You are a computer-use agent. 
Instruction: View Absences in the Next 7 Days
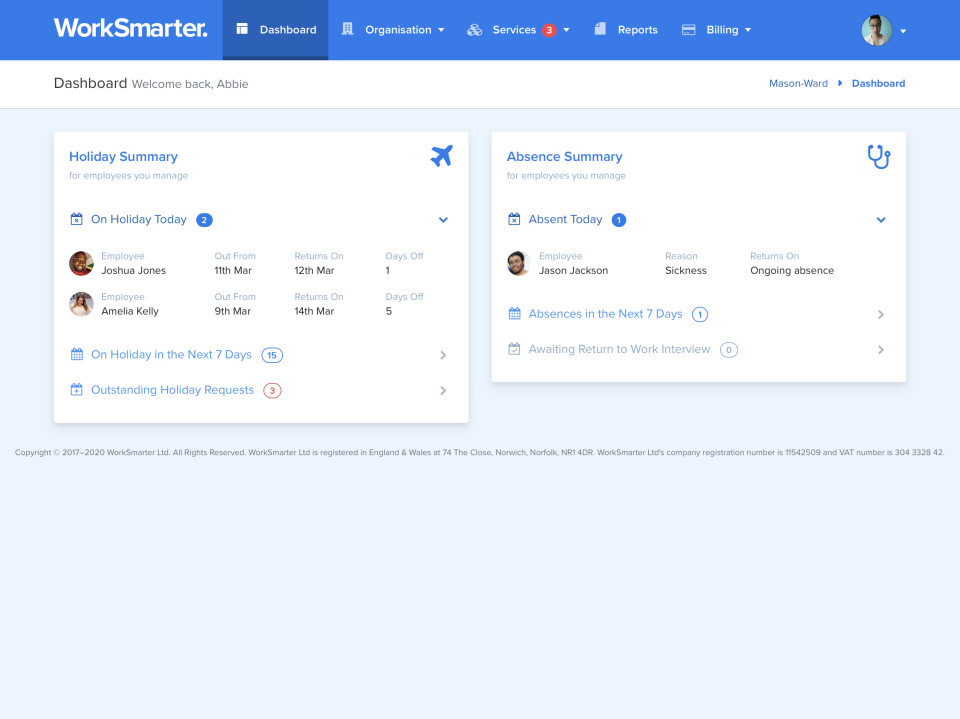(605, 314)
